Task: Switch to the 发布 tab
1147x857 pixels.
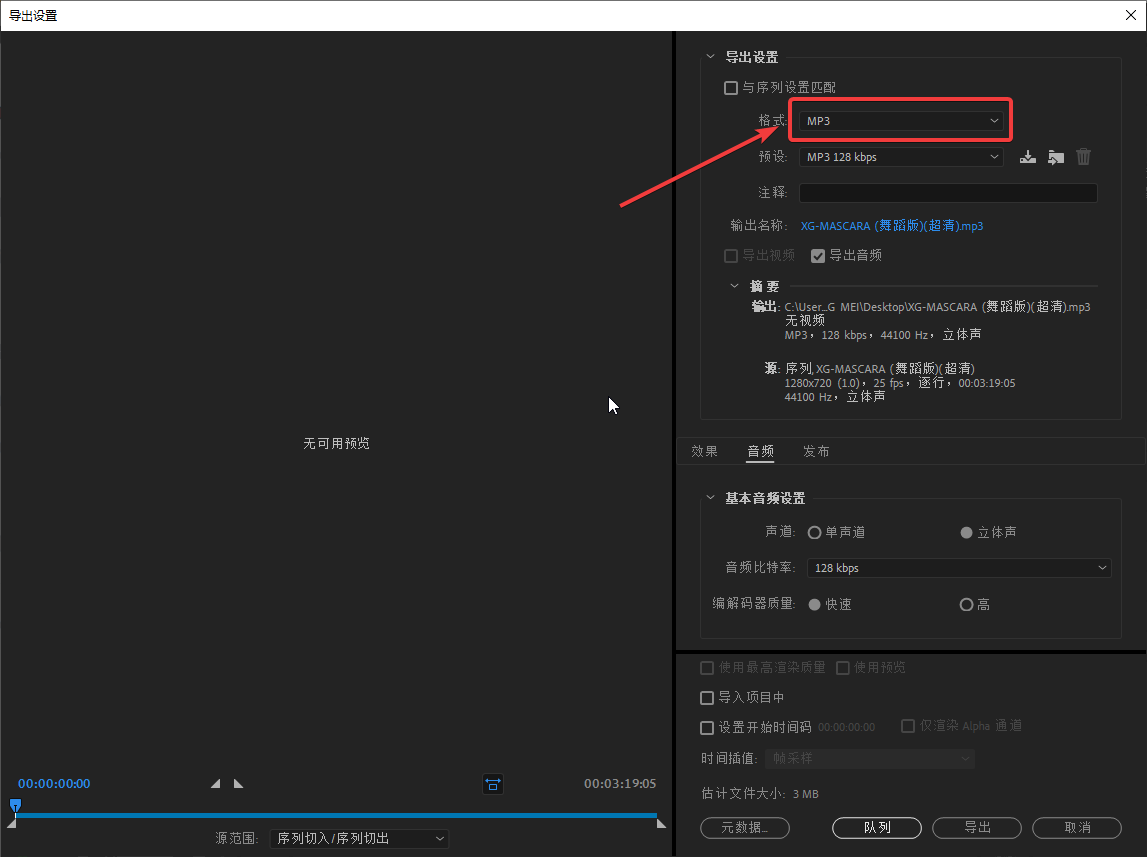Action: (x=816, y=451)
